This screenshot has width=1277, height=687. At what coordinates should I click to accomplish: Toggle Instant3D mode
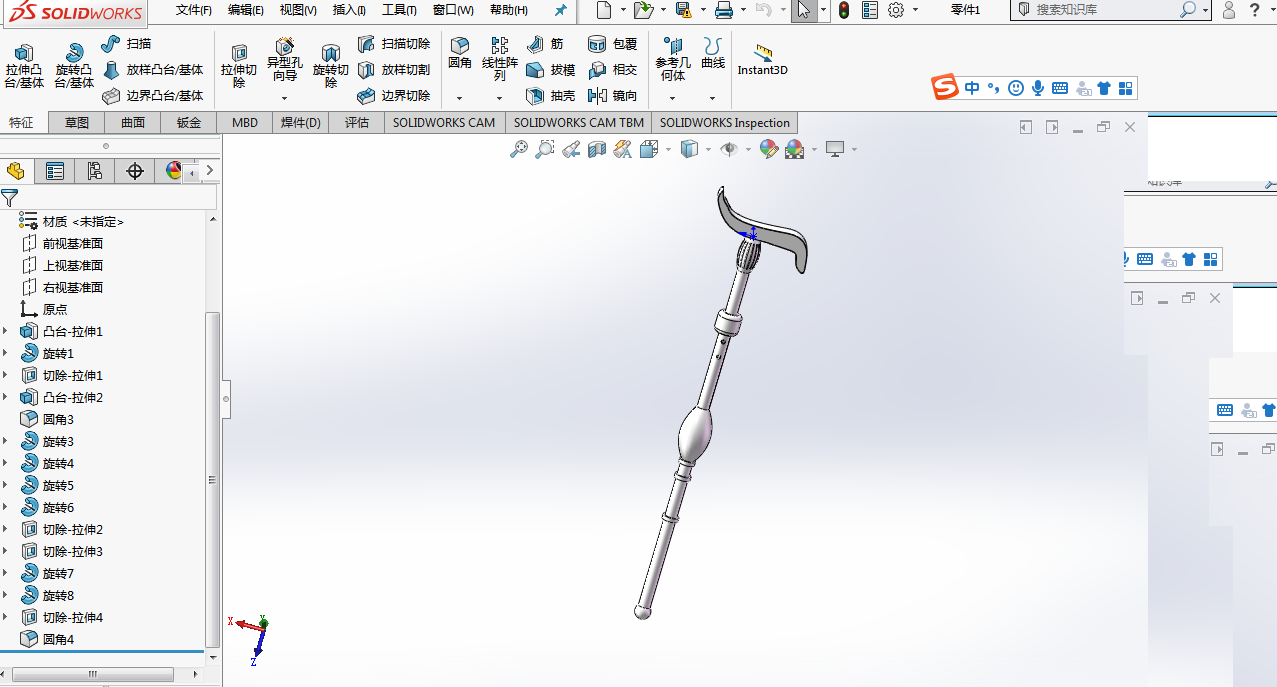pos(763,61)
